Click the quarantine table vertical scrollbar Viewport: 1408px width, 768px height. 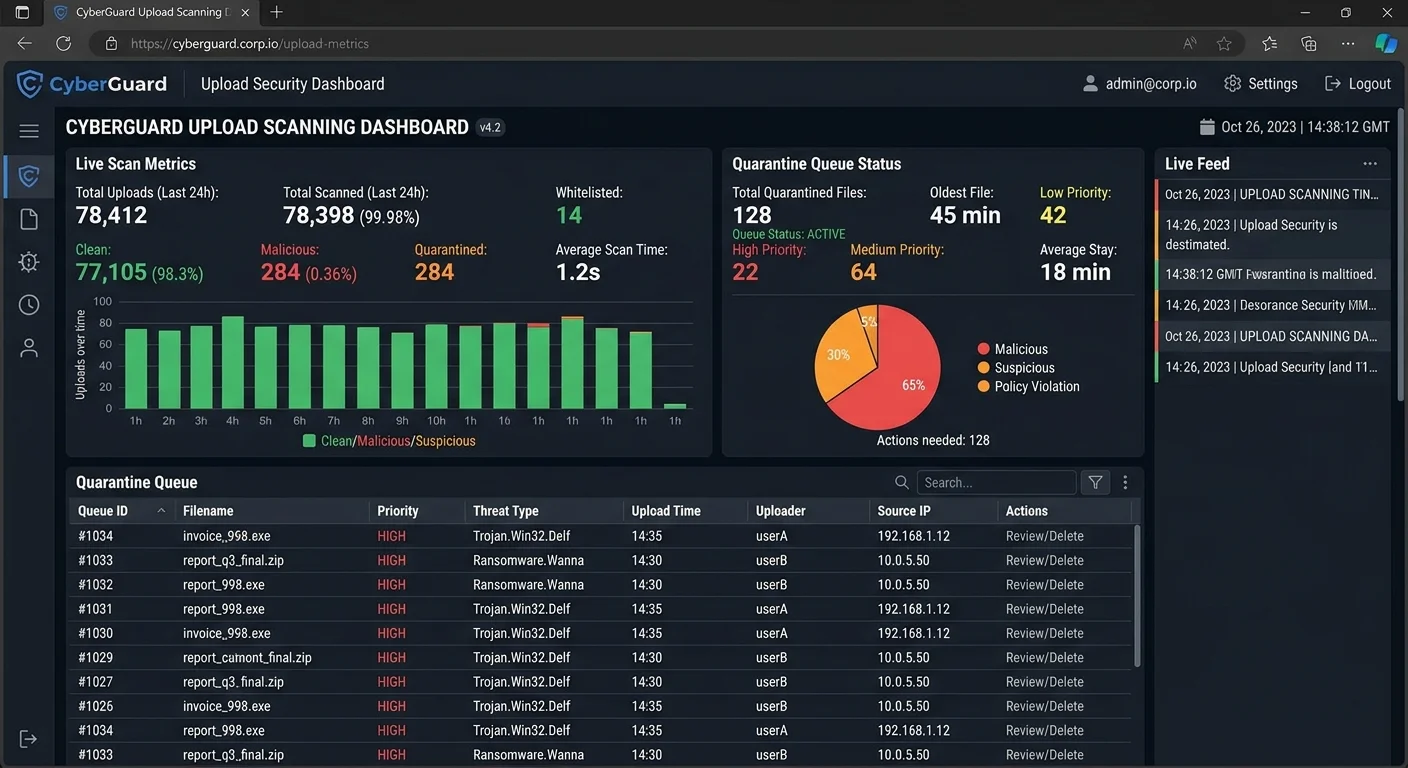(x=1138, y=597)
